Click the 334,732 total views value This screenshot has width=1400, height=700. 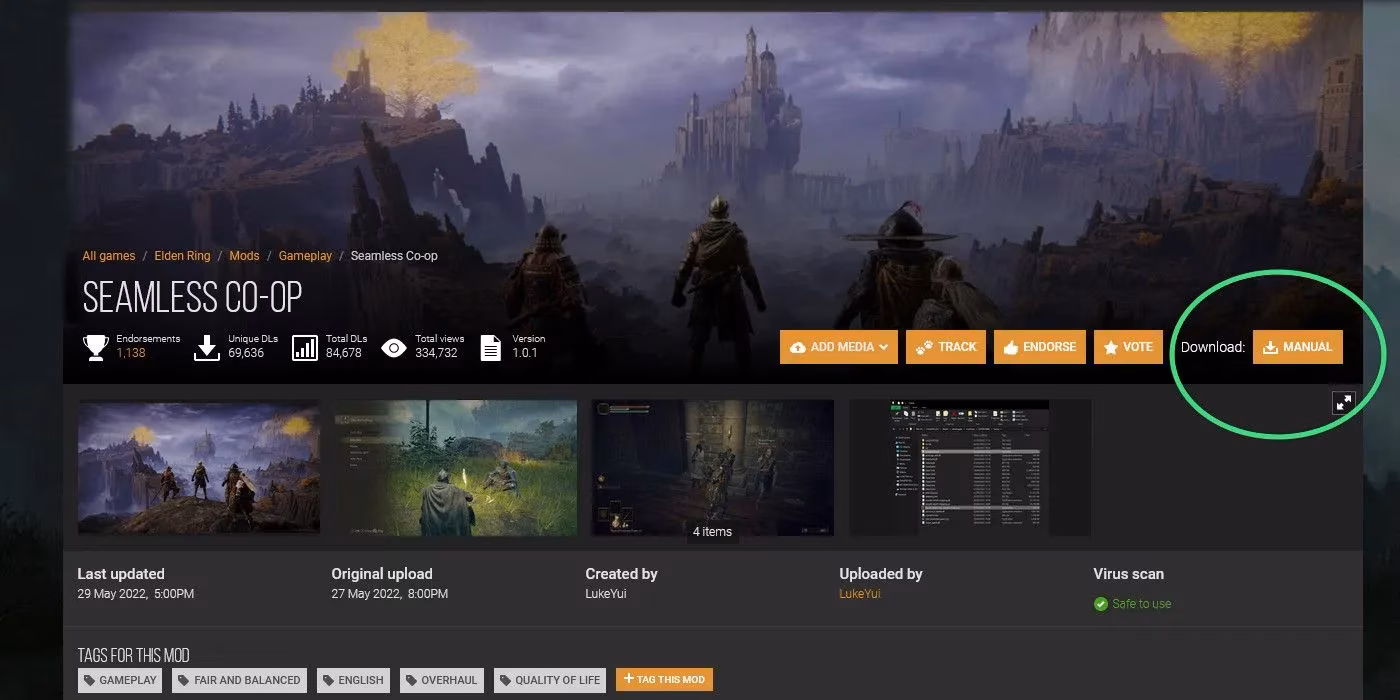coord(436,353)
